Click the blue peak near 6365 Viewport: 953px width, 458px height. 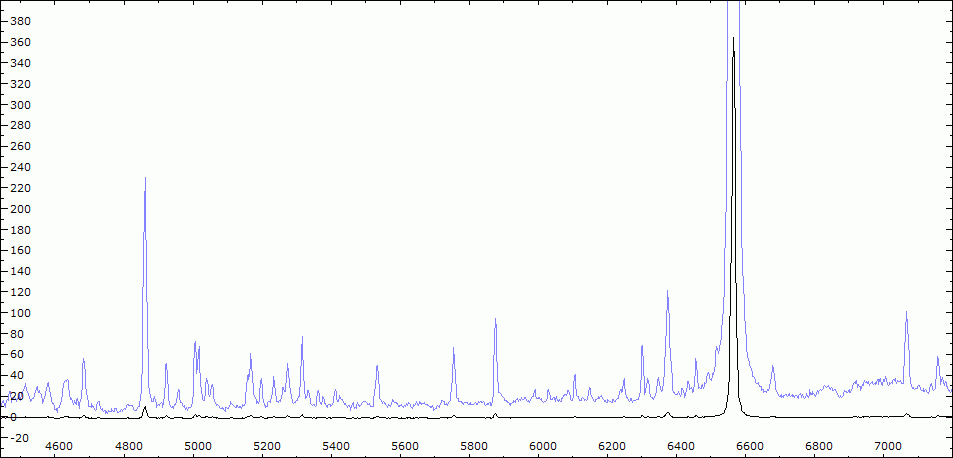(667, 293)
